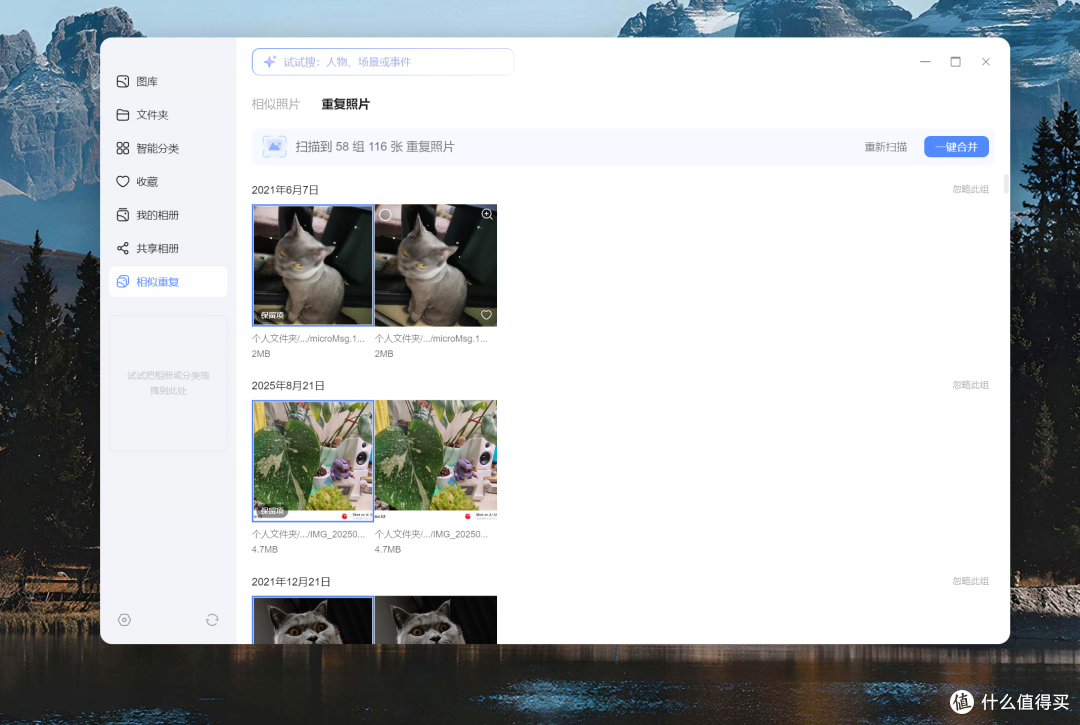This screenshot has height=725, width=1080.
Task: Select the second gray cat duplicate thumbnail
Action: click(436, 265)
